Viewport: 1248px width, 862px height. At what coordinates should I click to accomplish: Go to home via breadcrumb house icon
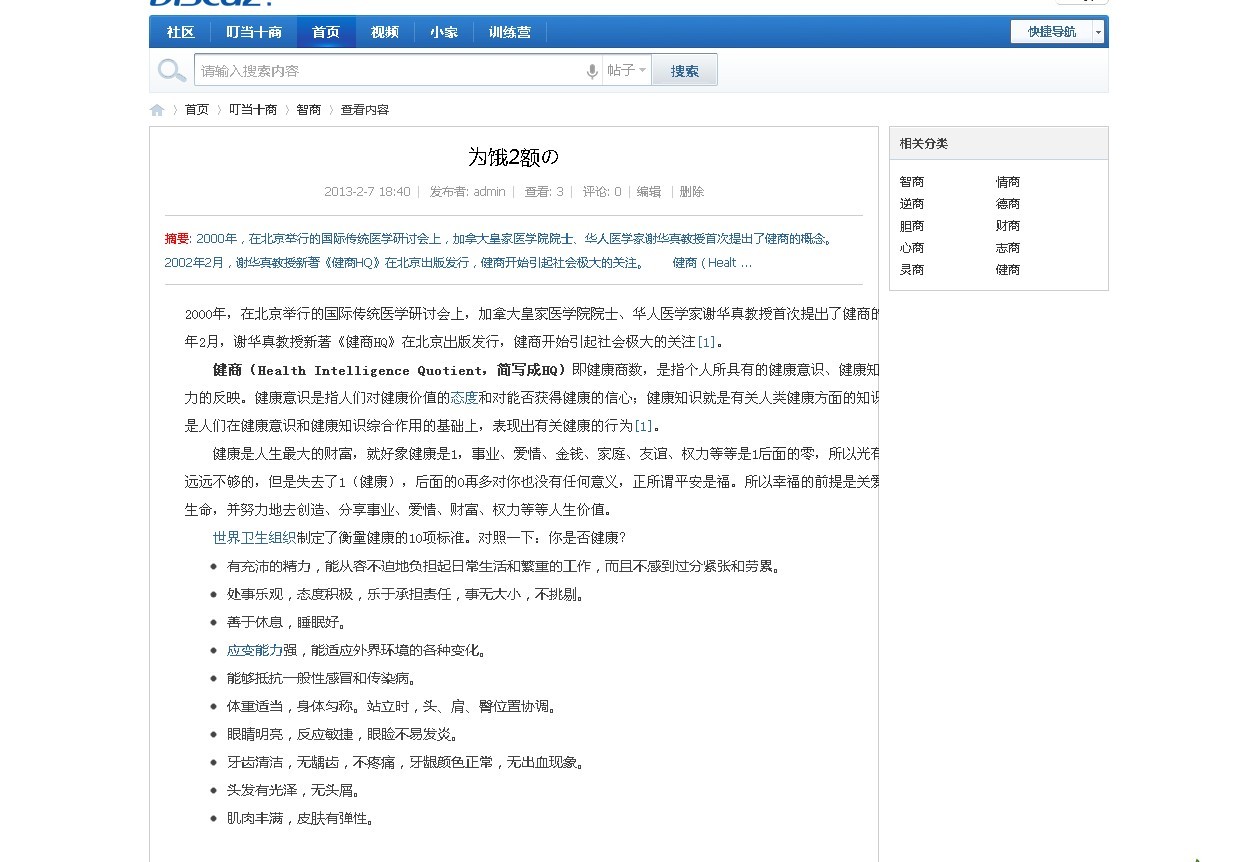(157, 110)
